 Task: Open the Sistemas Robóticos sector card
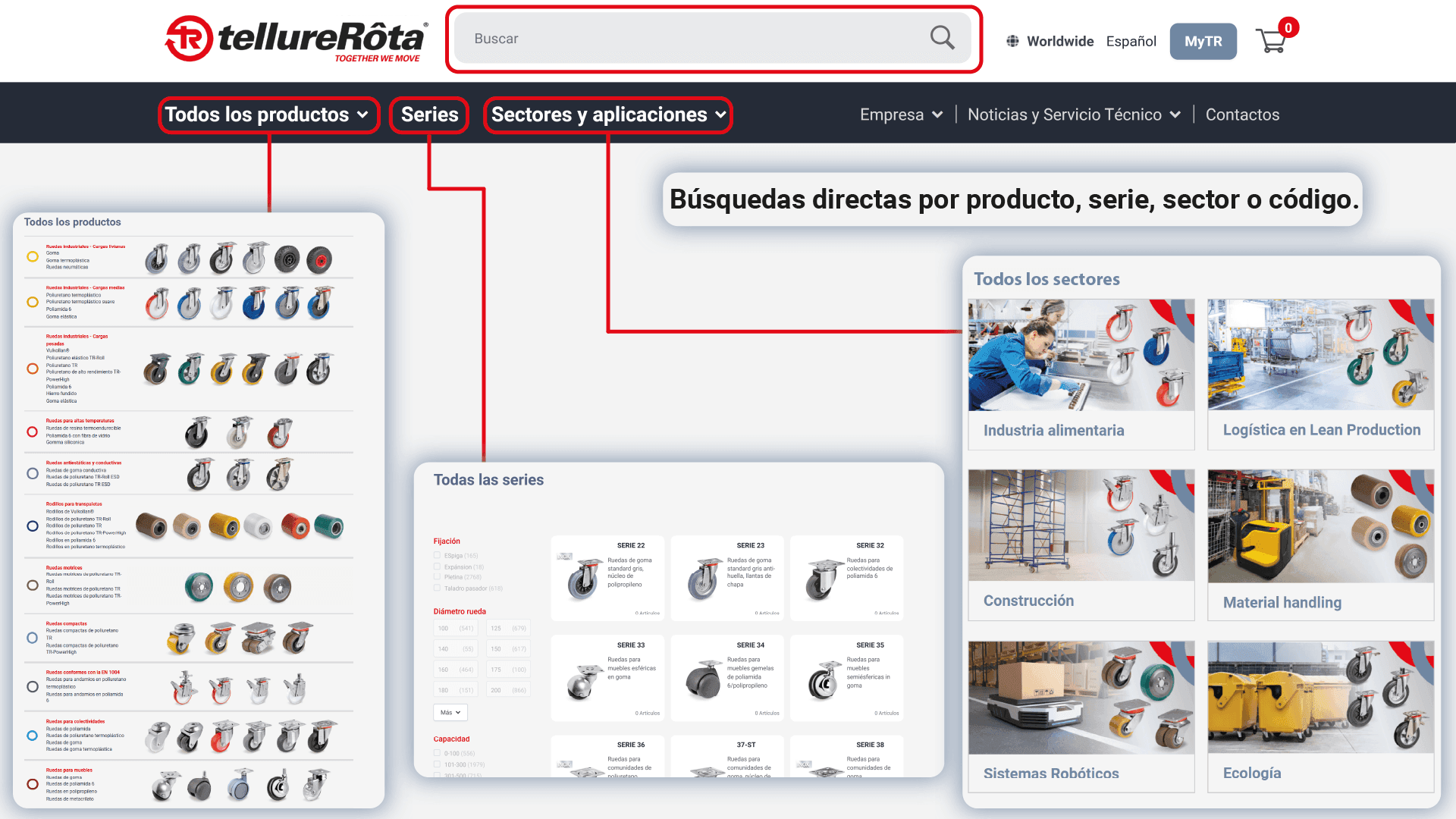point(1081,717)
